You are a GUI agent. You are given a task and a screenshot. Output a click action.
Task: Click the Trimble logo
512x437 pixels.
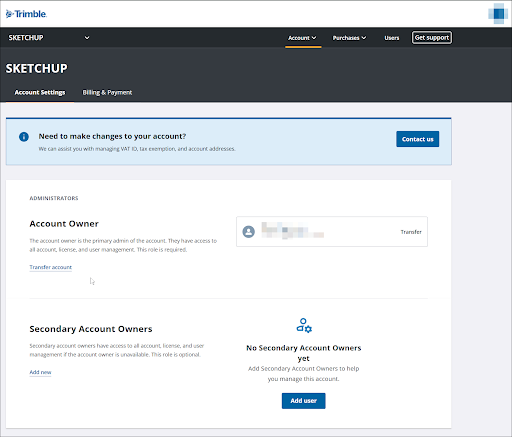point(26,14)
